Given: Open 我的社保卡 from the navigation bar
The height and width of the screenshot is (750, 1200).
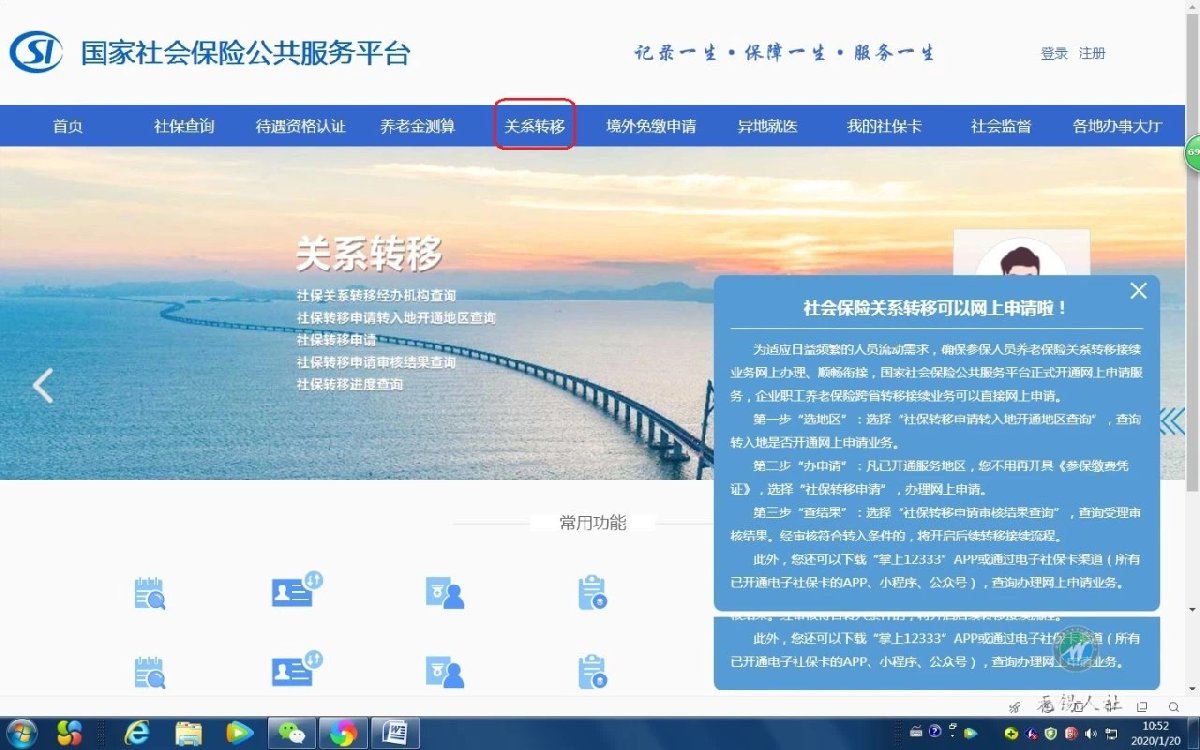Looking at the screenshot, I should [884, 126].
